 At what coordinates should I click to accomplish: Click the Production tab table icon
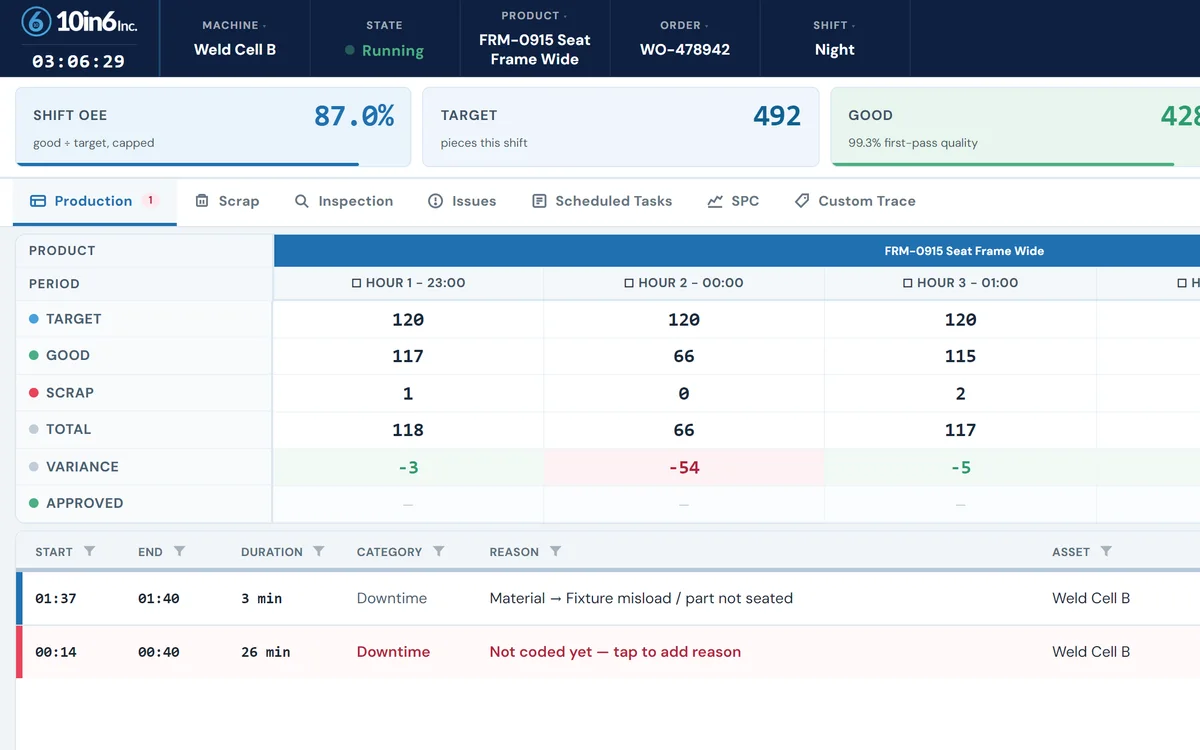(x=38, y=201)
